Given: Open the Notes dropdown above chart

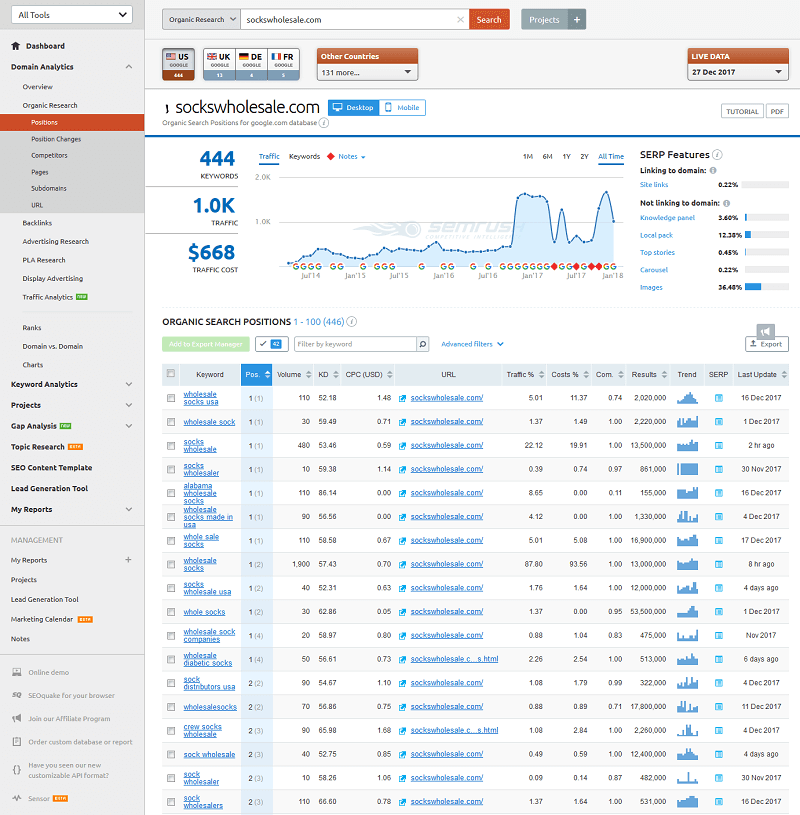Looking at the screenshot, I should (x=351, y=156).
